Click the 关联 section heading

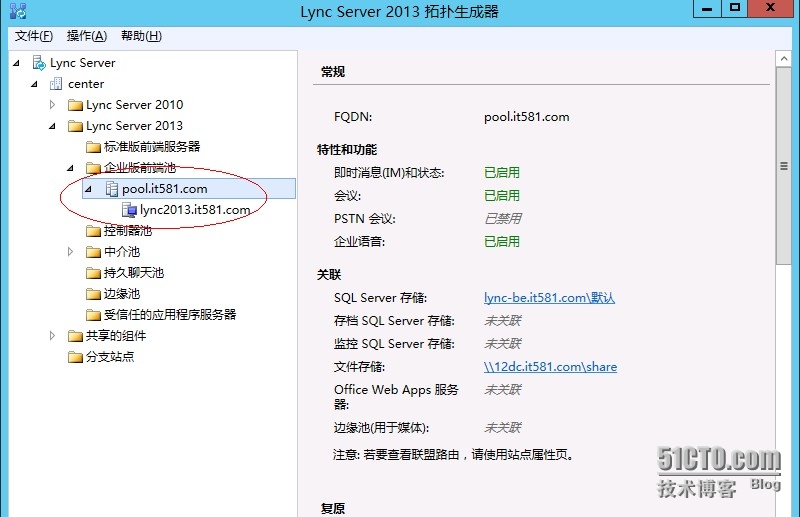pos(329,275)
